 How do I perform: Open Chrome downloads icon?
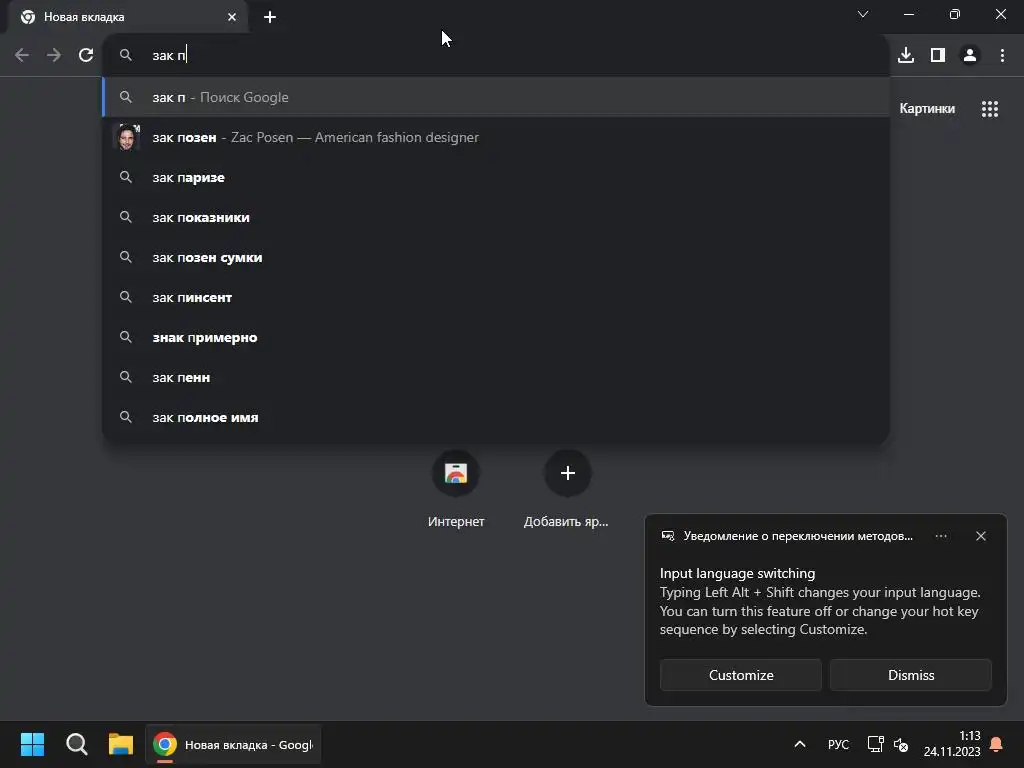[906, 55]
